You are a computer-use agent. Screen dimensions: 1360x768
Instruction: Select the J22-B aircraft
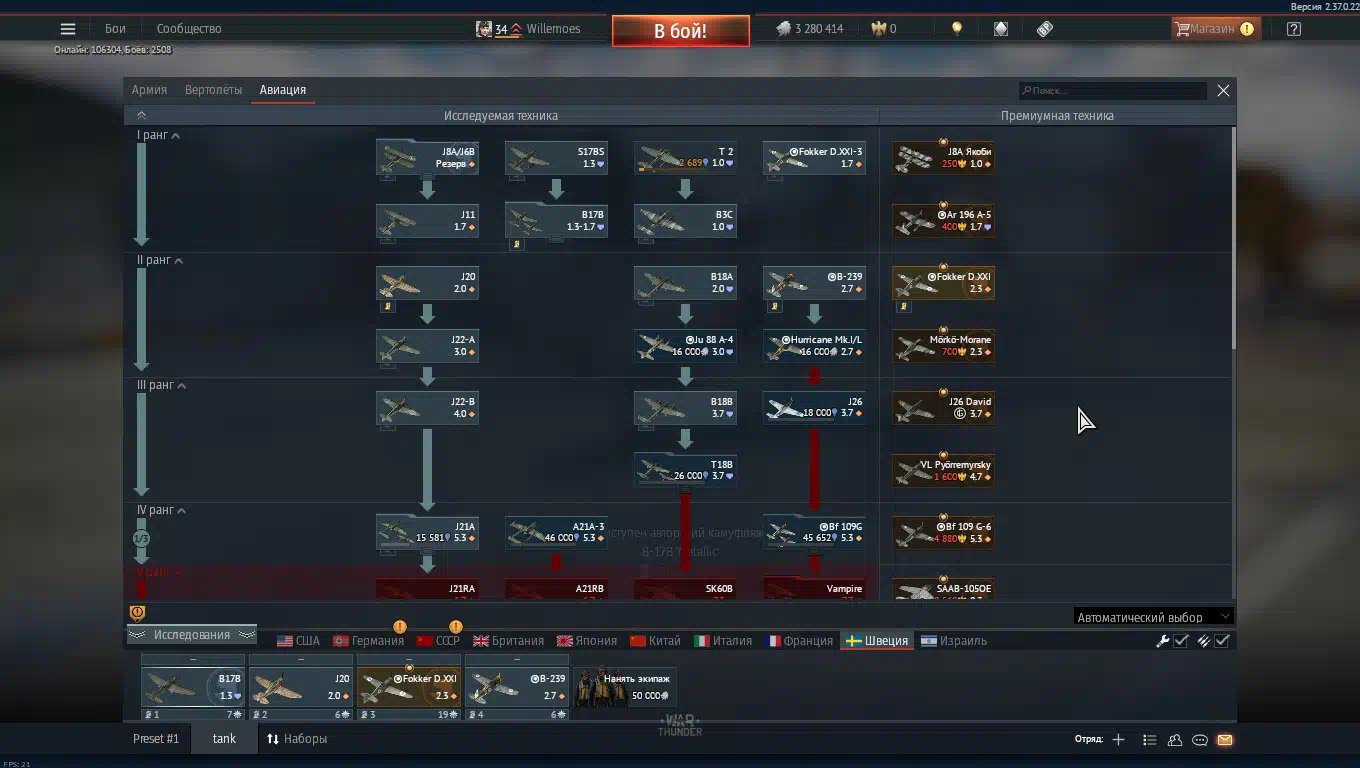tap(427, 408)
